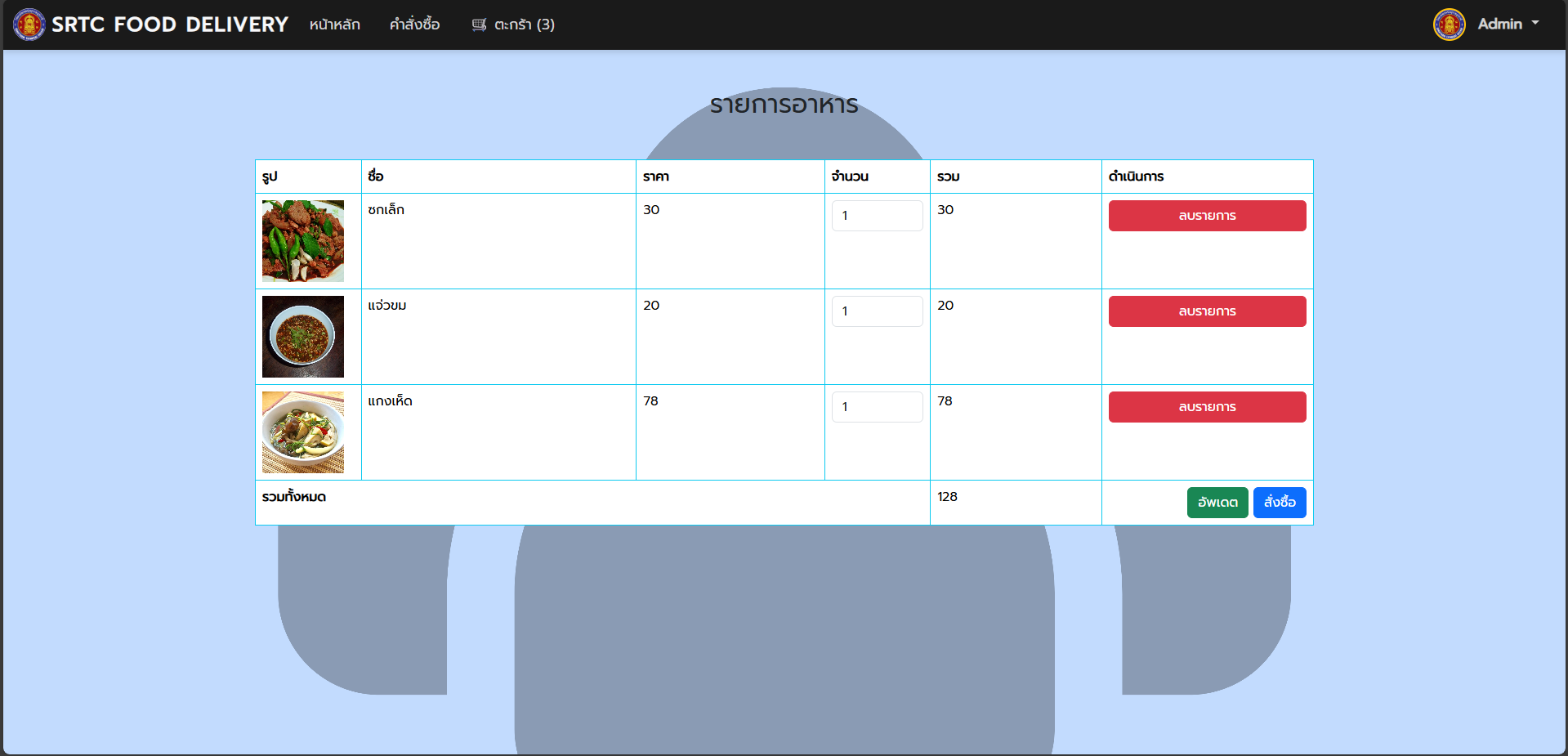Remove แจ่วขม with its ลบรายการ button

tap(1207, 311)
